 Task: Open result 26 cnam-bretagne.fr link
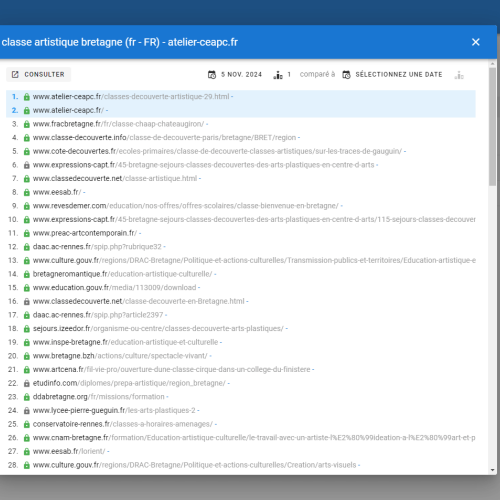click(x=254, y=438)
